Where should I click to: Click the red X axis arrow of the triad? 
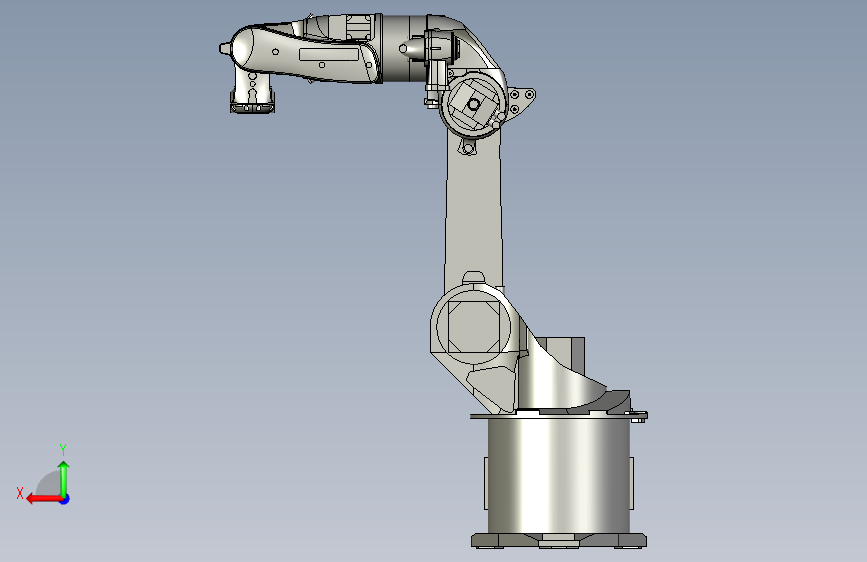point(43,499)
